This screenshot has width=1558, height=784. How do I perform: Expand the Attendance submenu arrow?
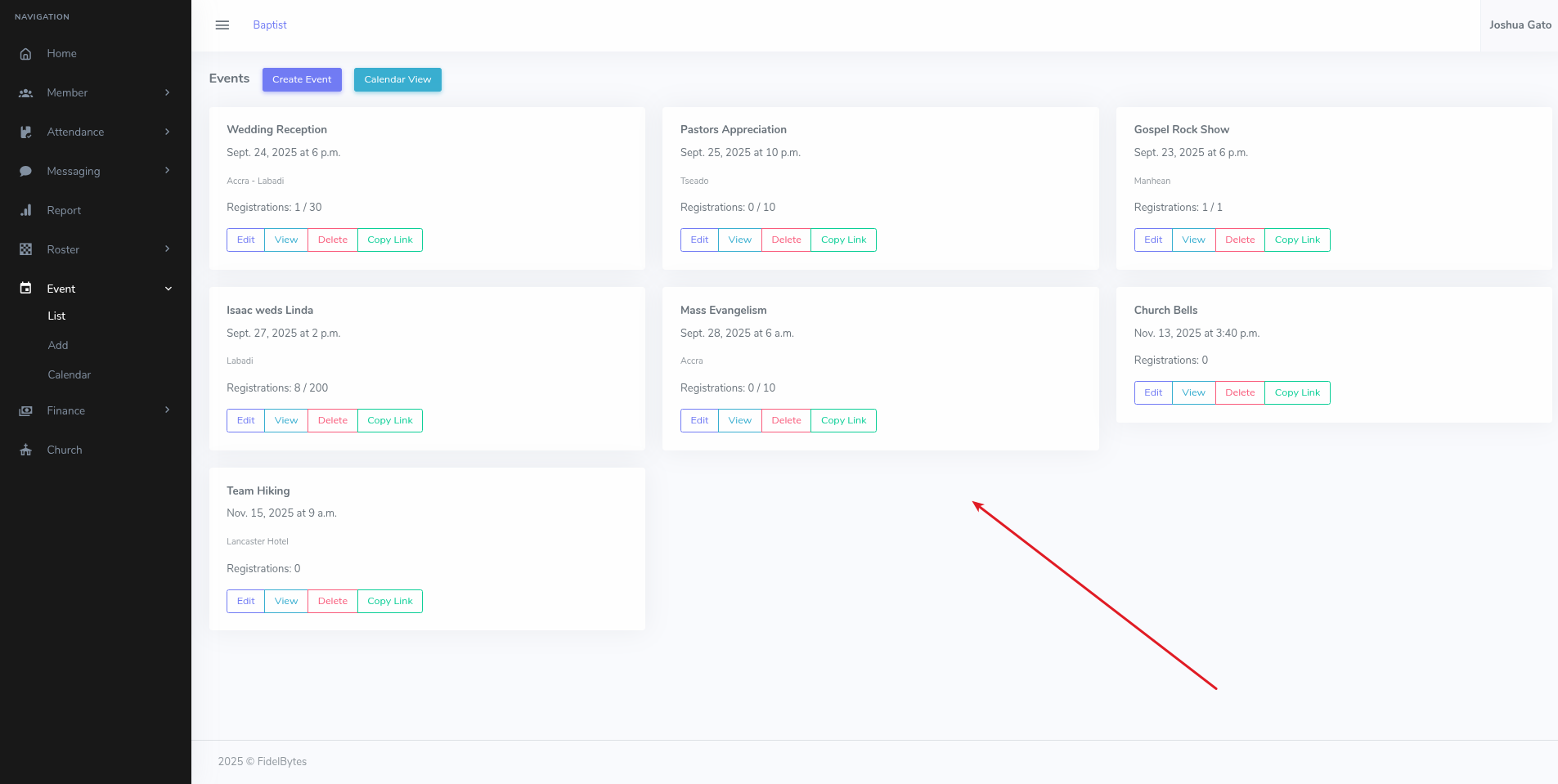click(168, 132)
